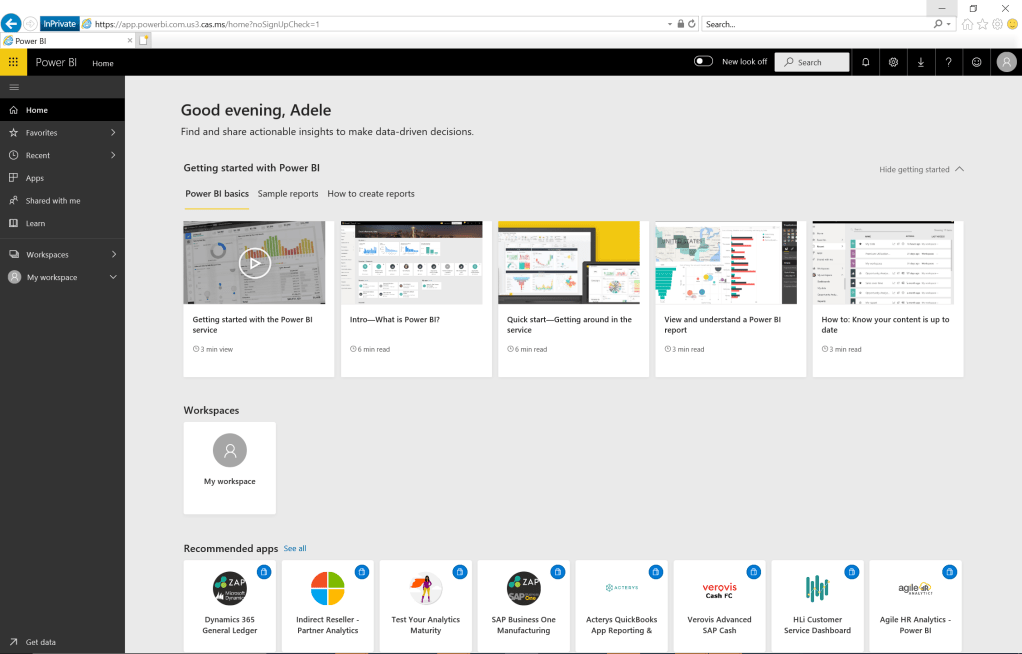Expand the Favorites flyout chevron

point(113,133)
